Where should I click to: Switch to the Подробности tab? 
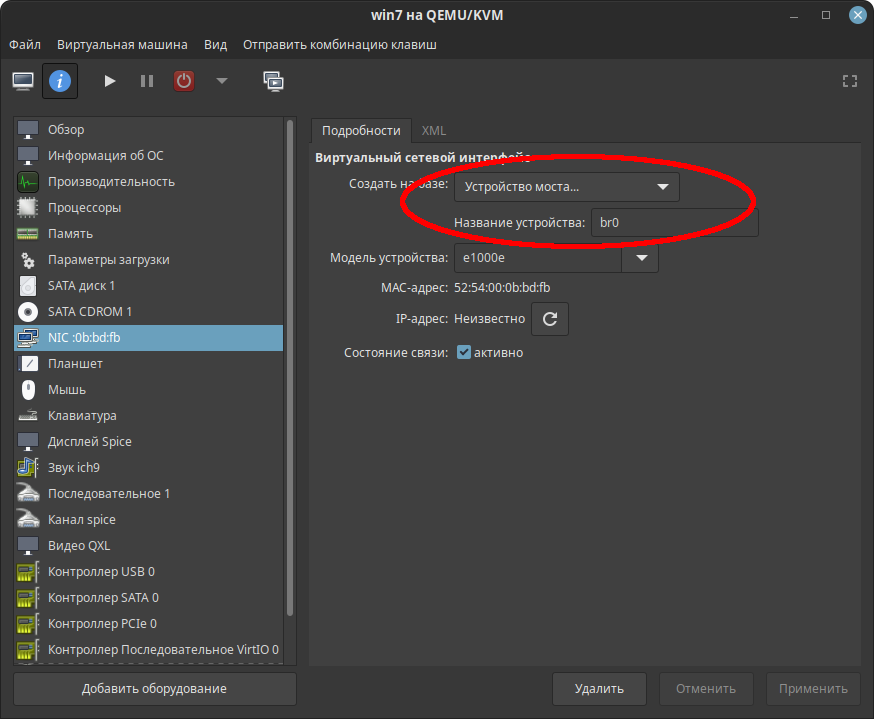(x=361, y=130)
